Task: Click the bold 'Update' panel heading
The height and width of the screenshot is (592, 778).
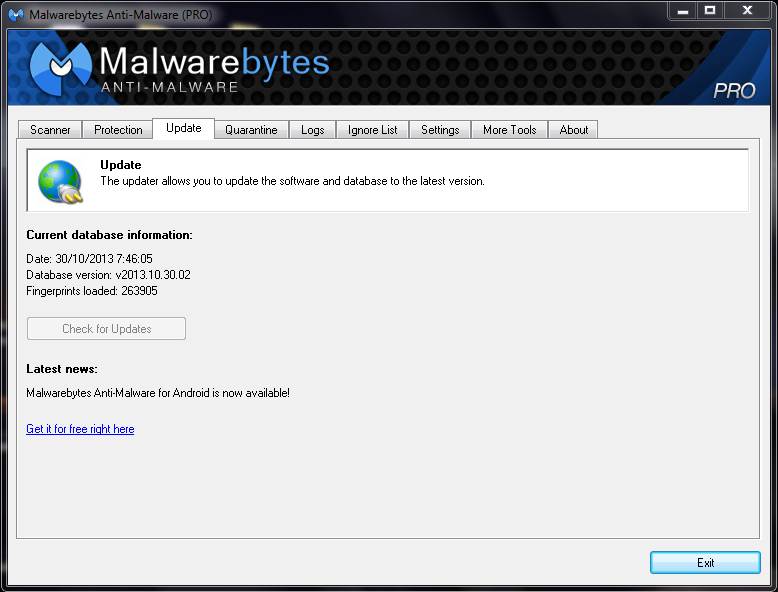Action: [x=121, y=165]
